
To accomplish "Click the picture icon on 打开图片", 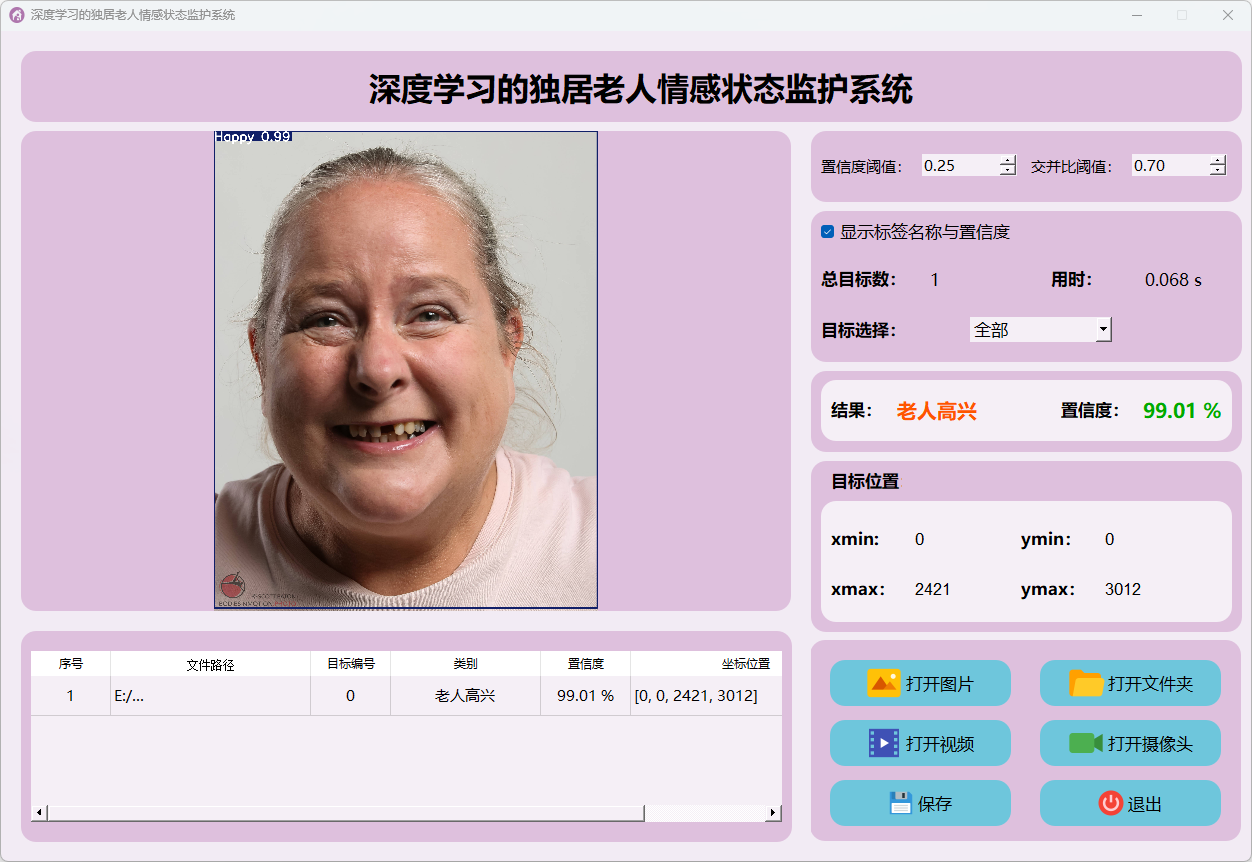I will 884,684.
